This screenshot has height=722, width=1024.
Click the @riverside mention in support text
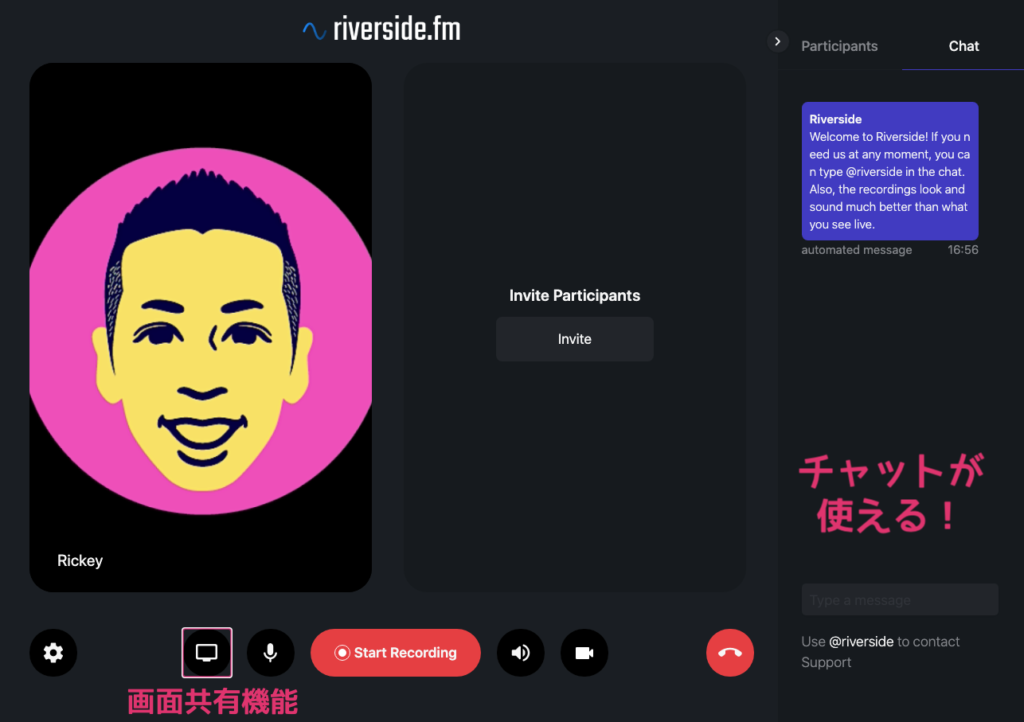point(861,642)
